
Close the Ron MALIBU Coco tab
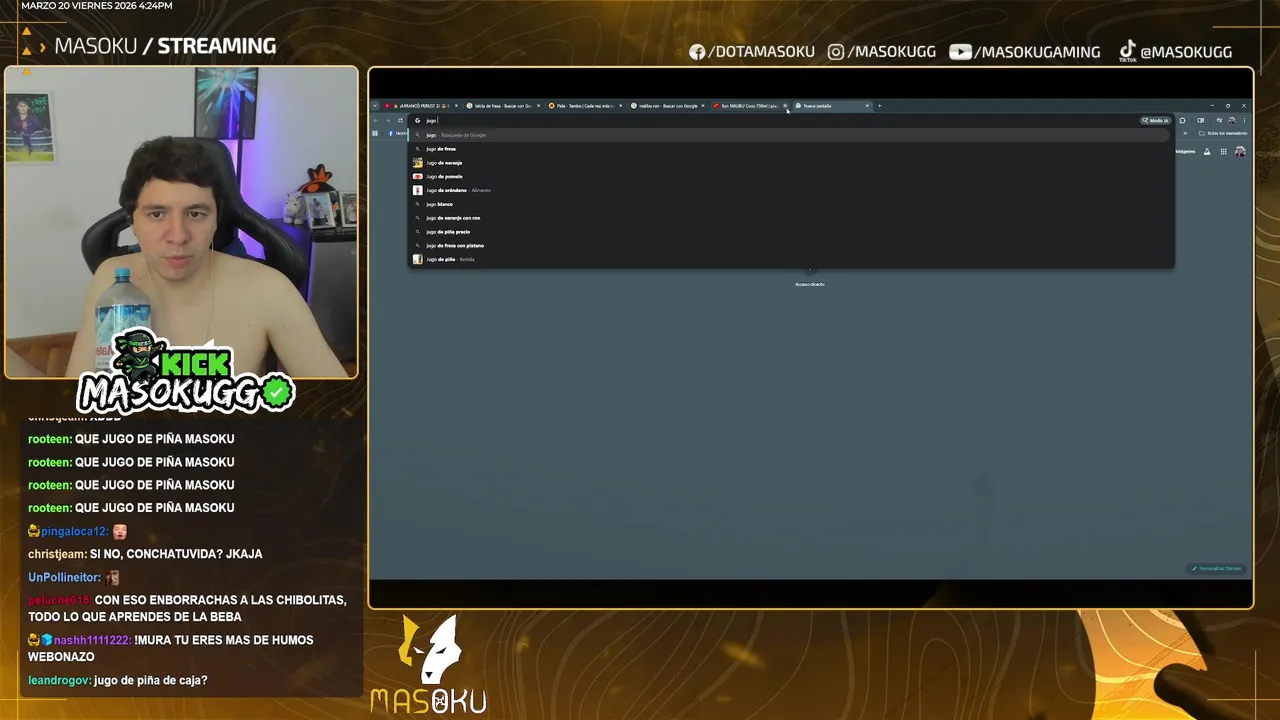pyautogui.click(x=785, y=105)
